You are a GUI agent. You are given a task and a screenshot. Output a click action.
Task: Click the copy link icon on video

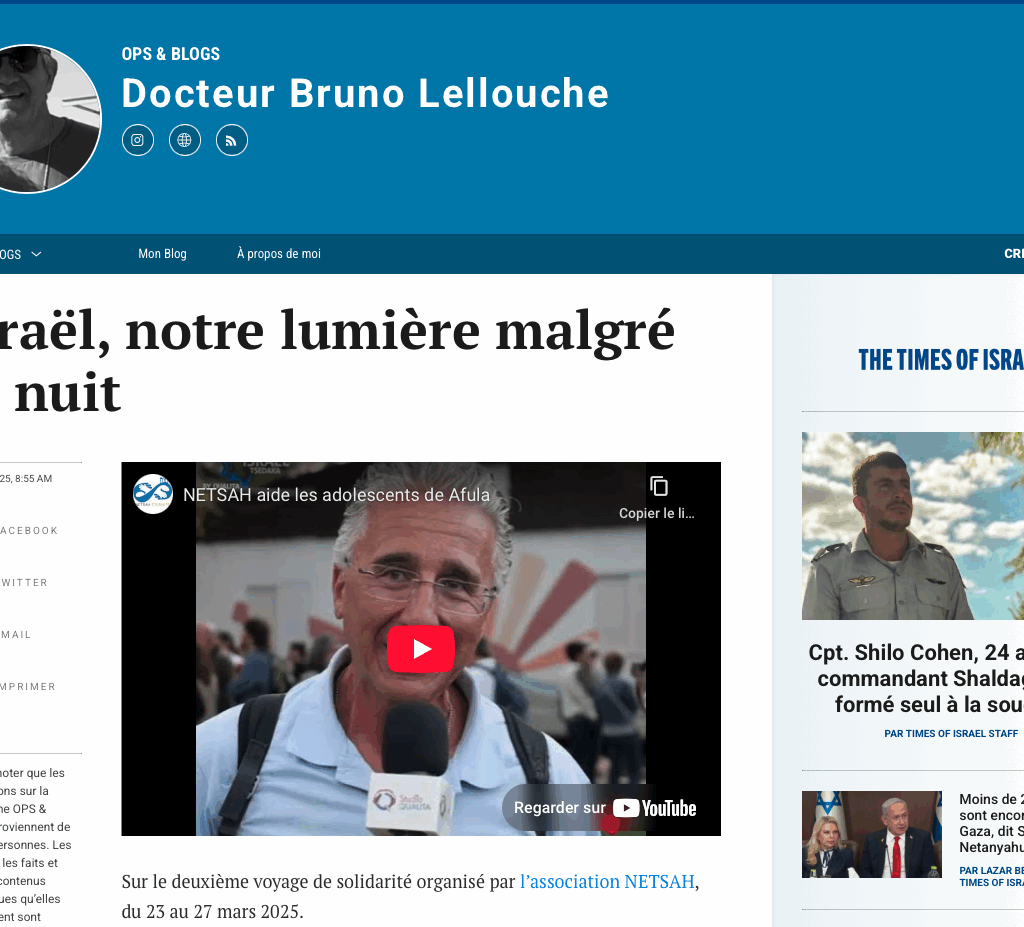click(x=658, y=487)
